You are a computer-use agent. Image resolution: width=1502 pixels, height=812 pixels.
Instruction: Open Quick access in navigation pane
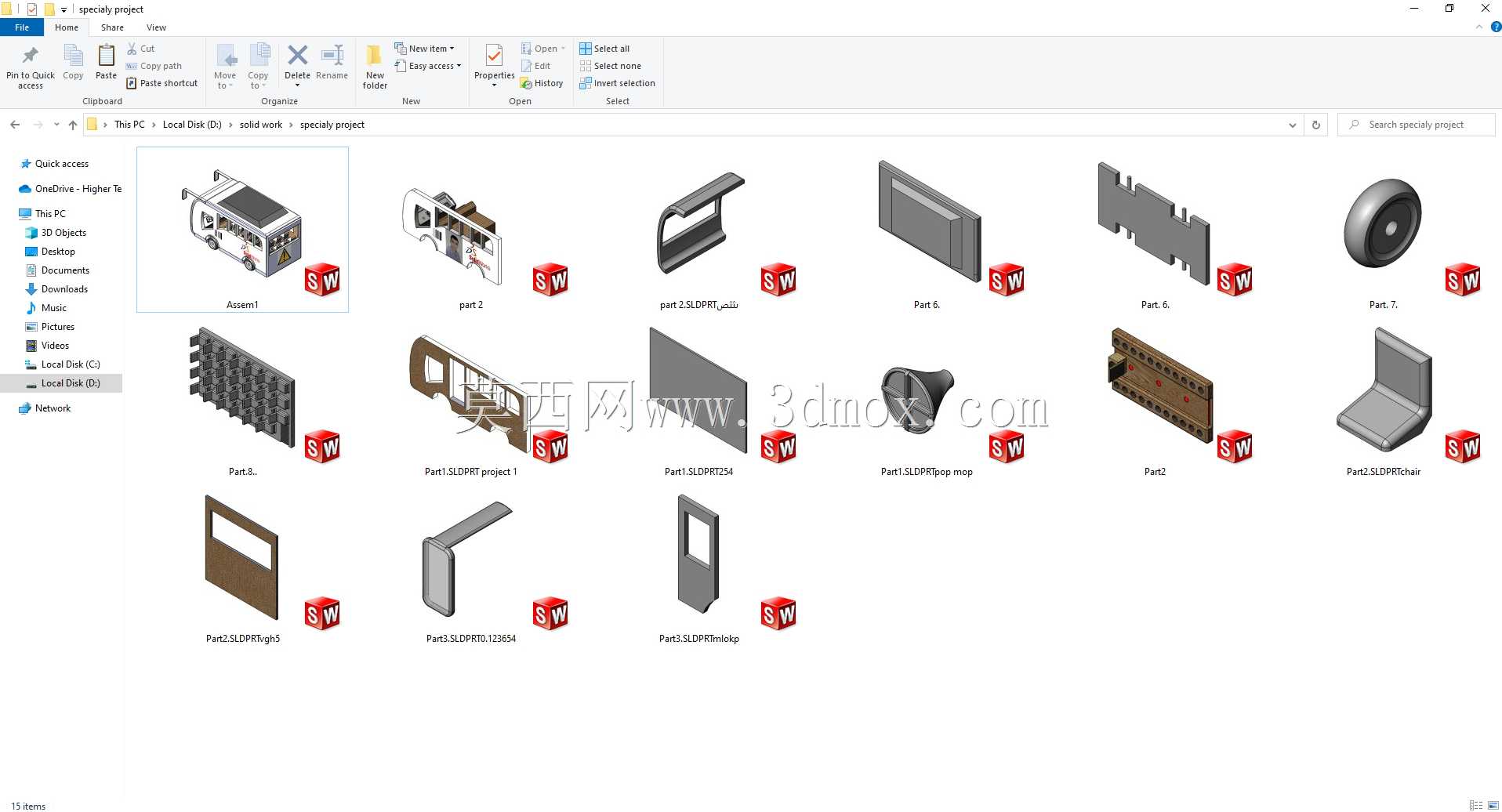click(x=62, y=164)
